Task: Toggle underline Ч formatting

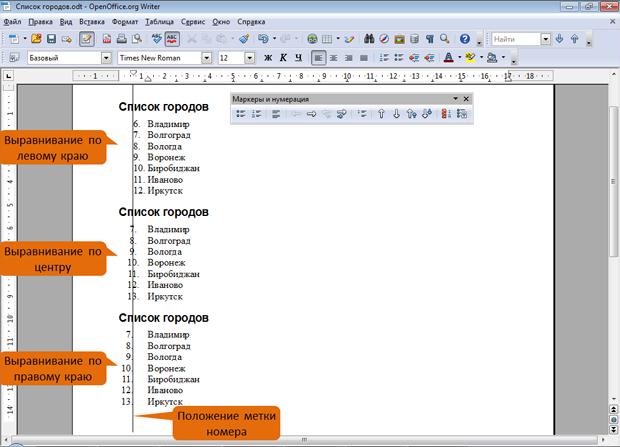Action: pyautogui.click(x=299, y=58)
